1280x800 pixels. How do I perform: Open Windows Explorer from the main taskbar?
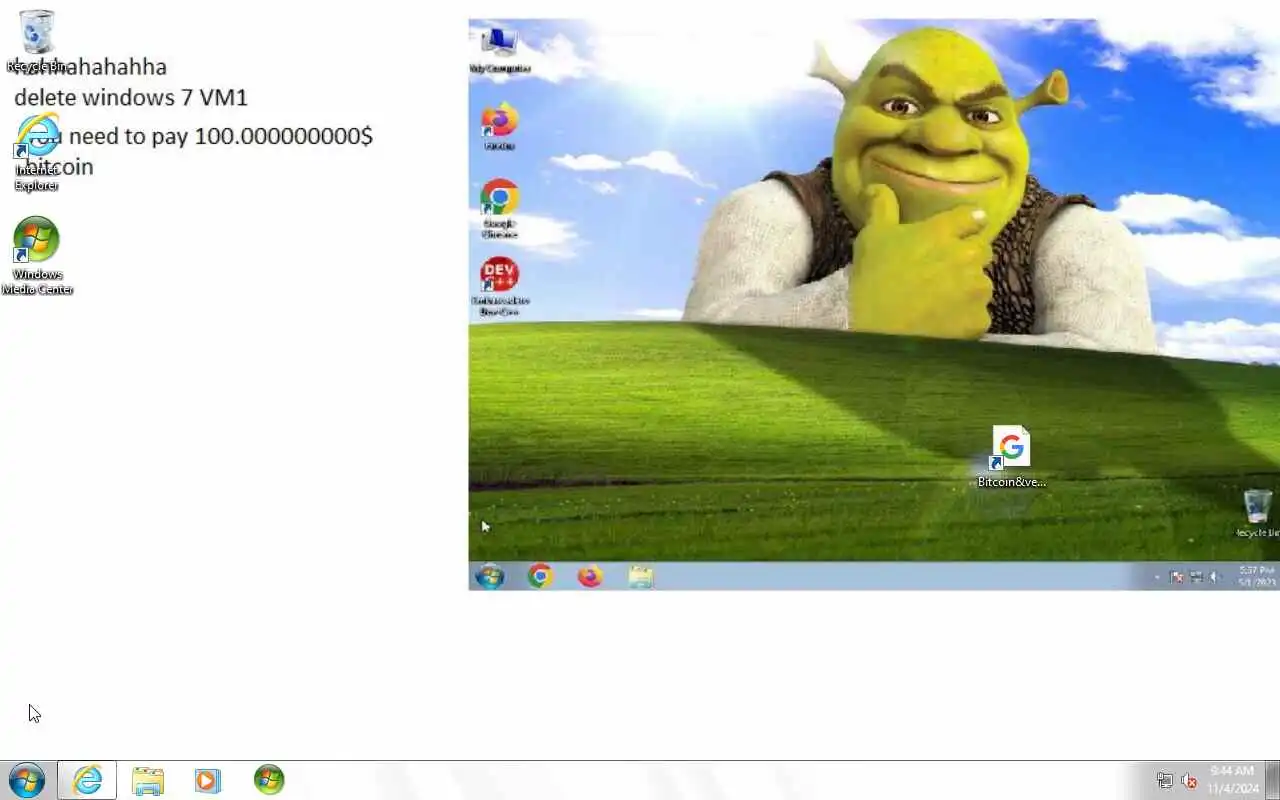pyautogui.click(x=148, y=780)
